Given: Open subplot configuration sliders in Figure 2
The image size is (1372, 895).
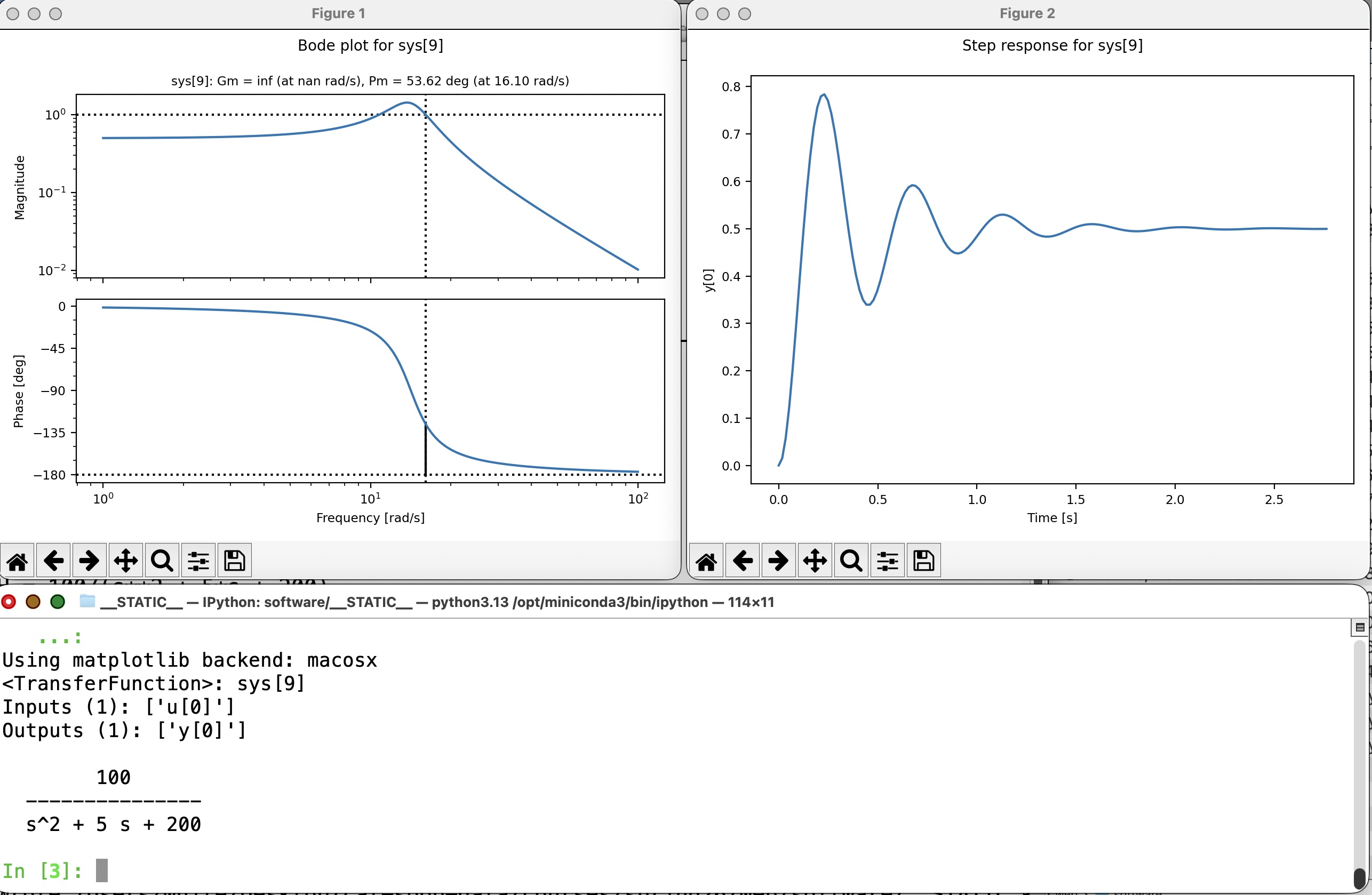Looking at the screenshot, I should (887, 560).
